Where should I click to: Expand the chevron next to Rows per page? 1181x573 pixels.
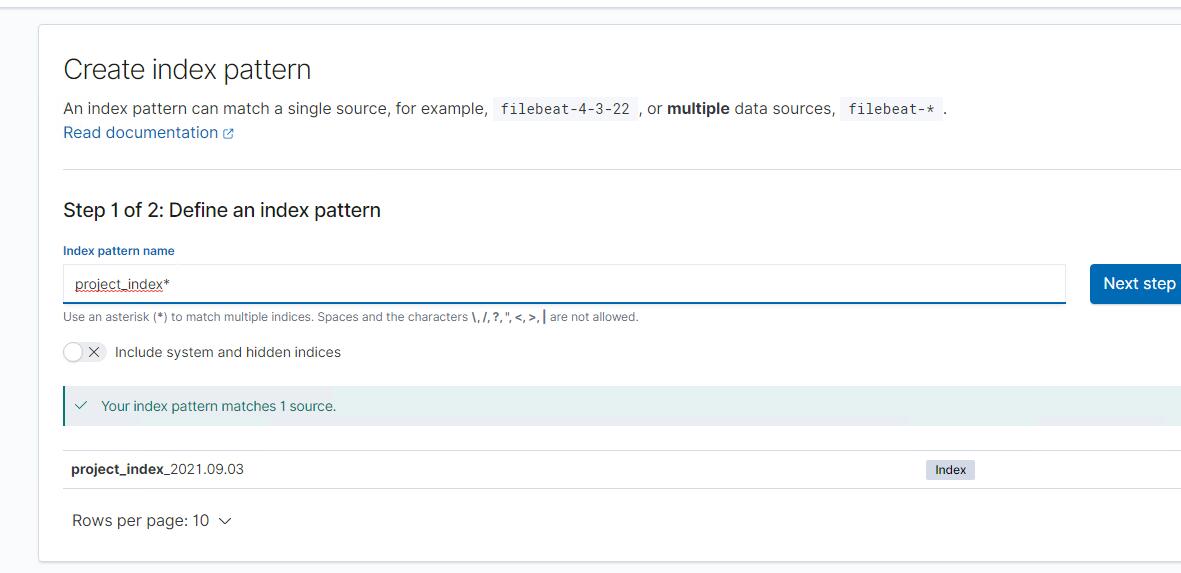click(x=224, y=521)
